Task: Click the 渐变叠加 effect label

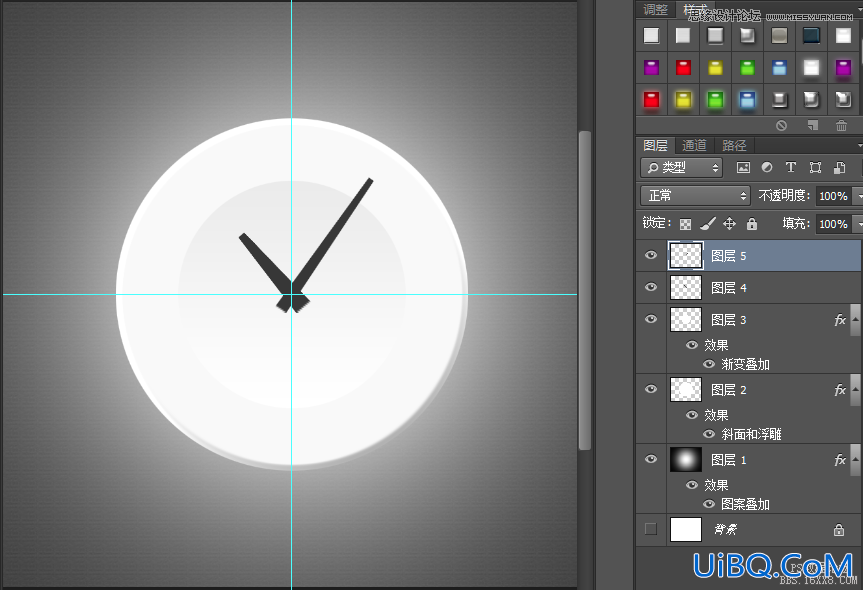Action: pyautogui.click(x=745, y=364)
